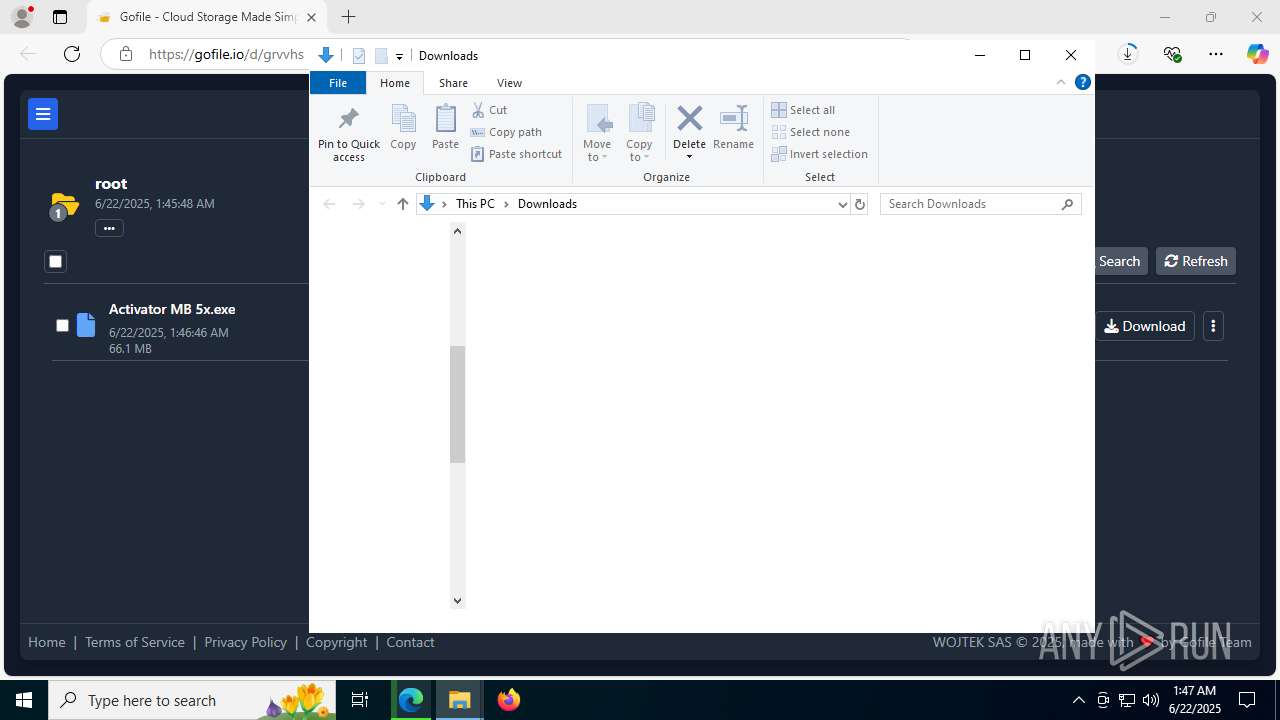Click Paste shortcut in the ribbon
This screenshot has height=720, width=1280.
516,154
